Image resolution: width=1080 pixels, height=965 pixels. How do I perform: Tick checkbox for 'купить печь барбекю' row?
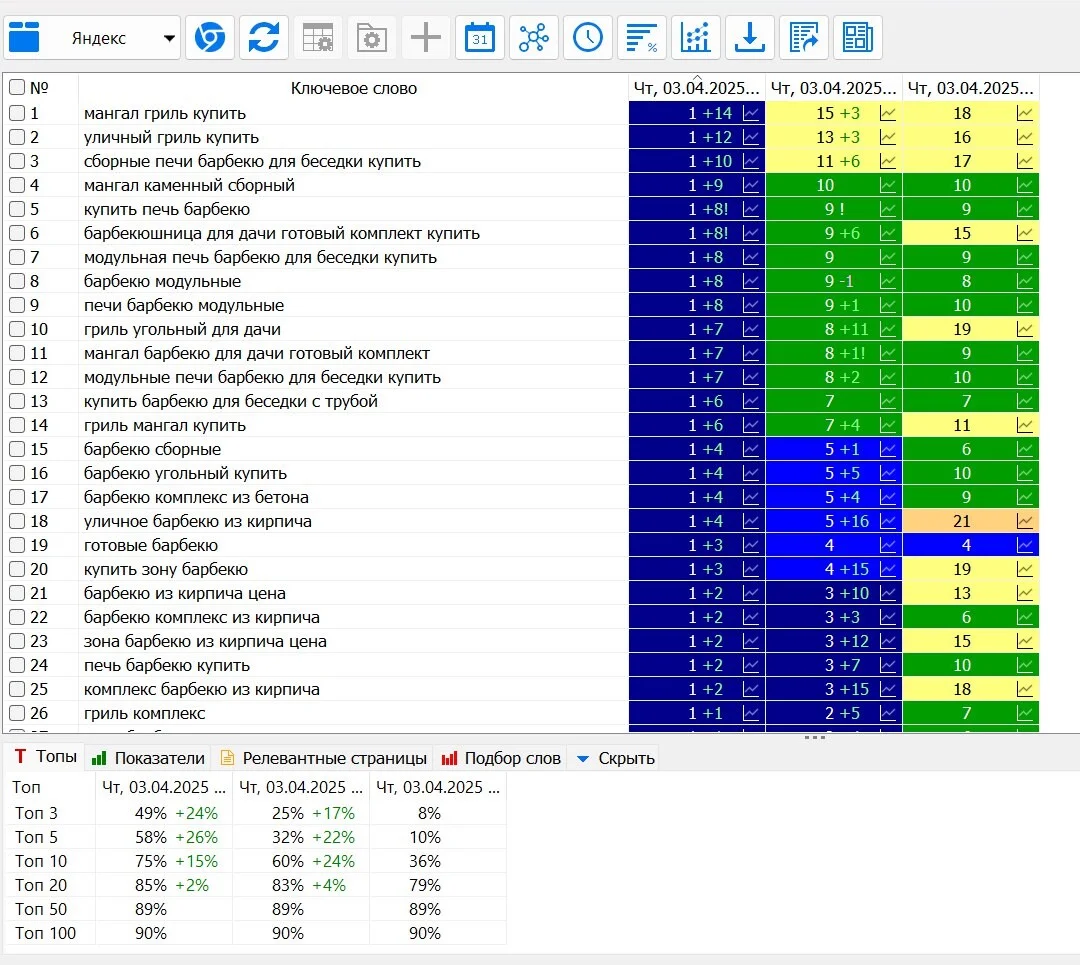[x=17, y=209]
